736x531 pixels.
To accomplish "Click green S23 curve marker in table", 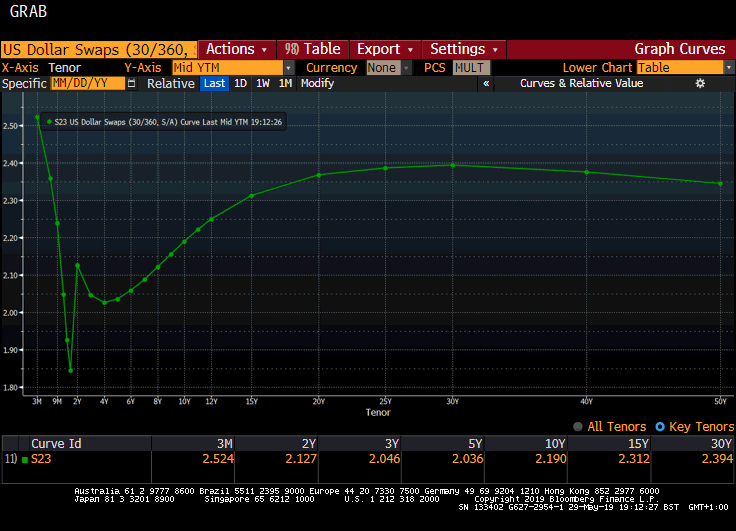I will coord(25,460).
